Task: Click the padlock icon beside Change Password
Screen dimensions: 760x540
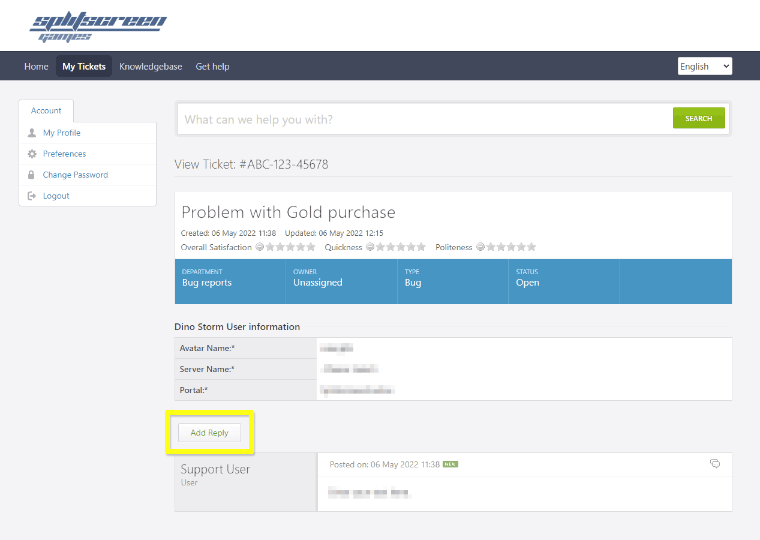Action: [31, 175]
